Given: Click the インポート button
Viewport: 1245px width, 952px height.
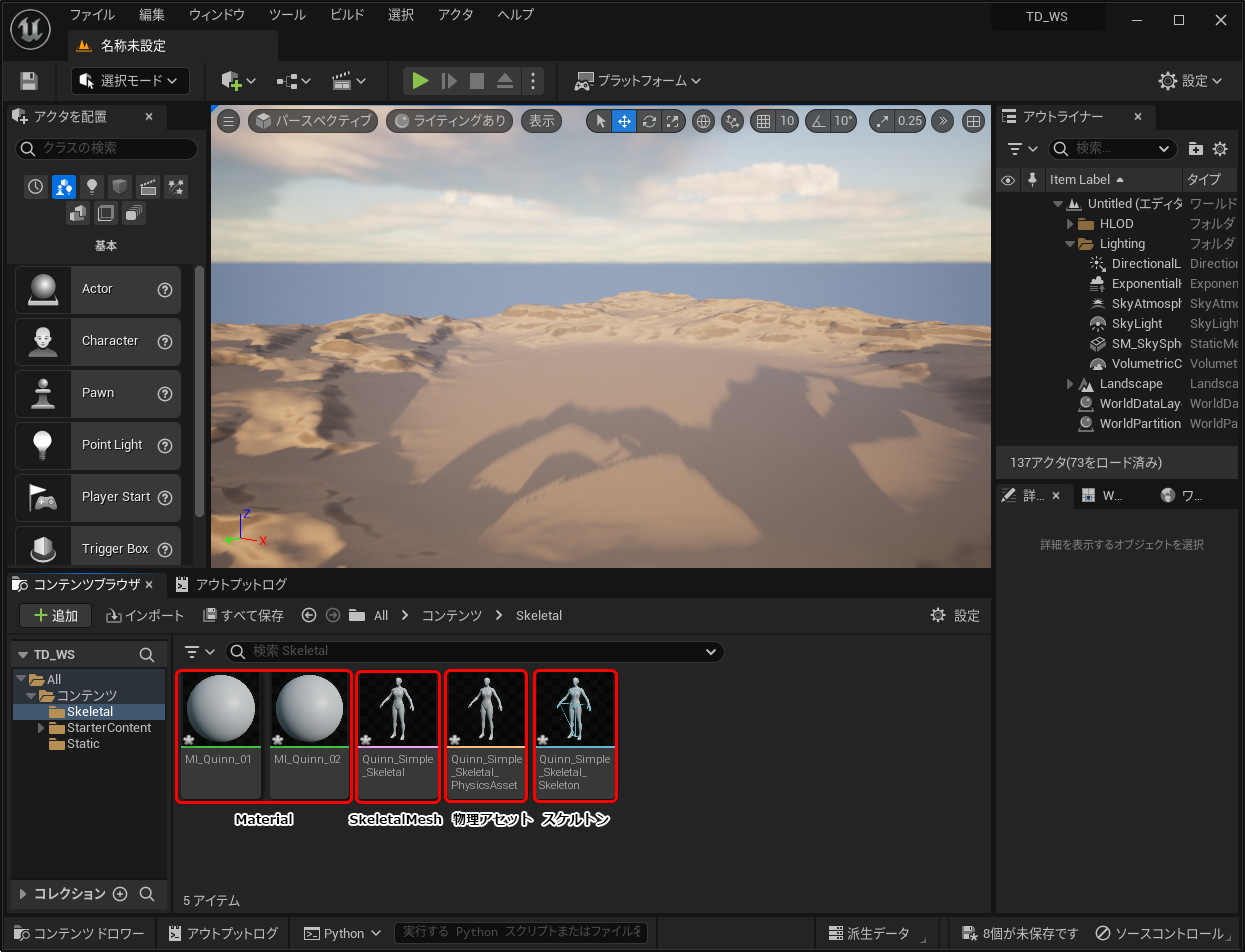Looking at the screenshot, I should pyautogui.click(x=146, y=616).
